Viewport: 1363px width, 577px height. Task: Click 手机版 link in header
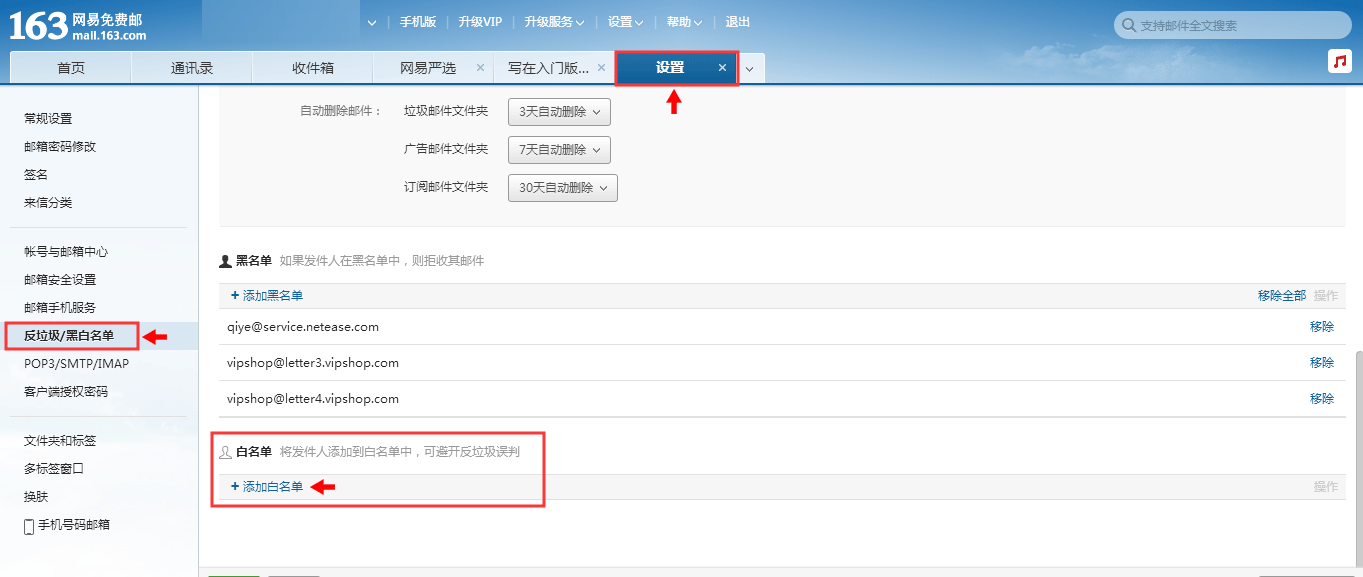click(x=418, y=22)
